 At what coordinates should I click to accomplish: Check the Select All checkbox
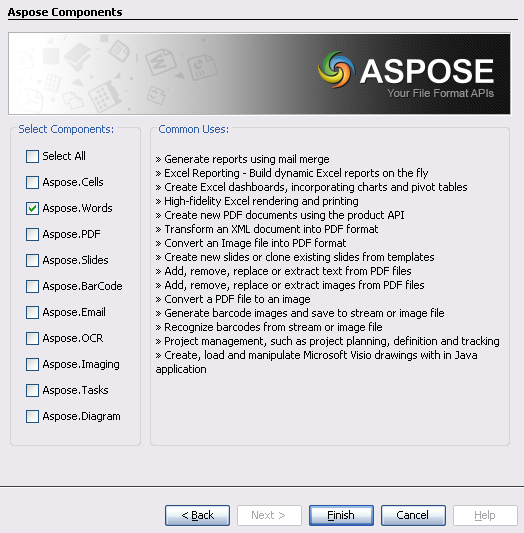[32, 157]
